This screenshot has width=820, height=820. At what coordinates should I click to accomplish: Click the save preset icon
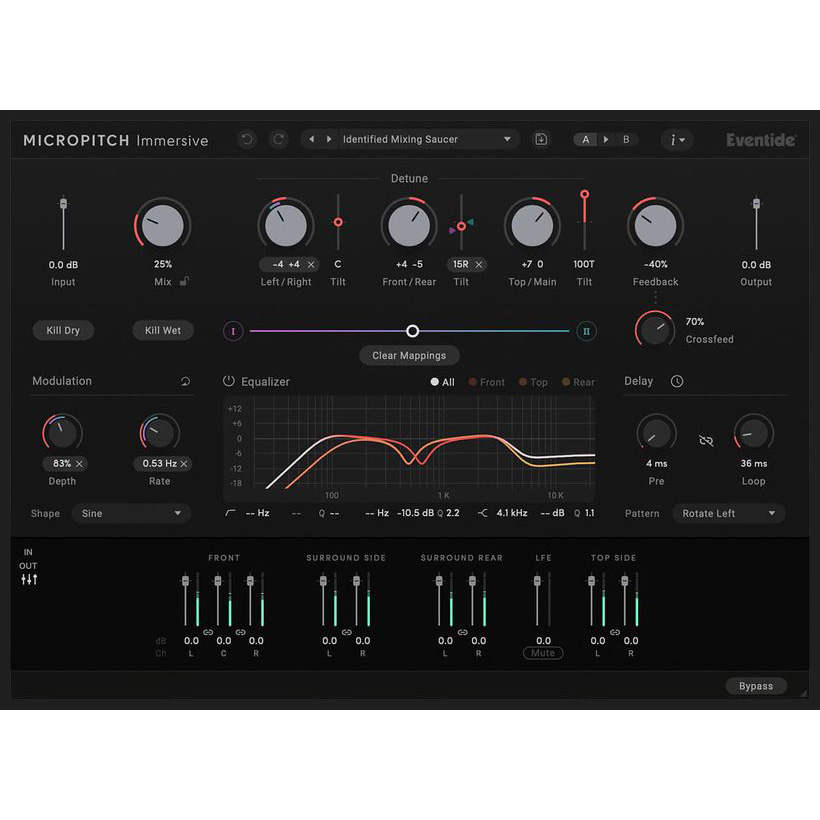(x=541, y=139)
